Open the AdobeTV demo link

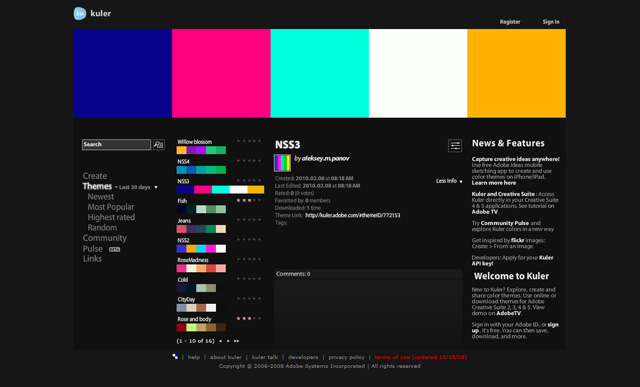[x=509, y=313]
